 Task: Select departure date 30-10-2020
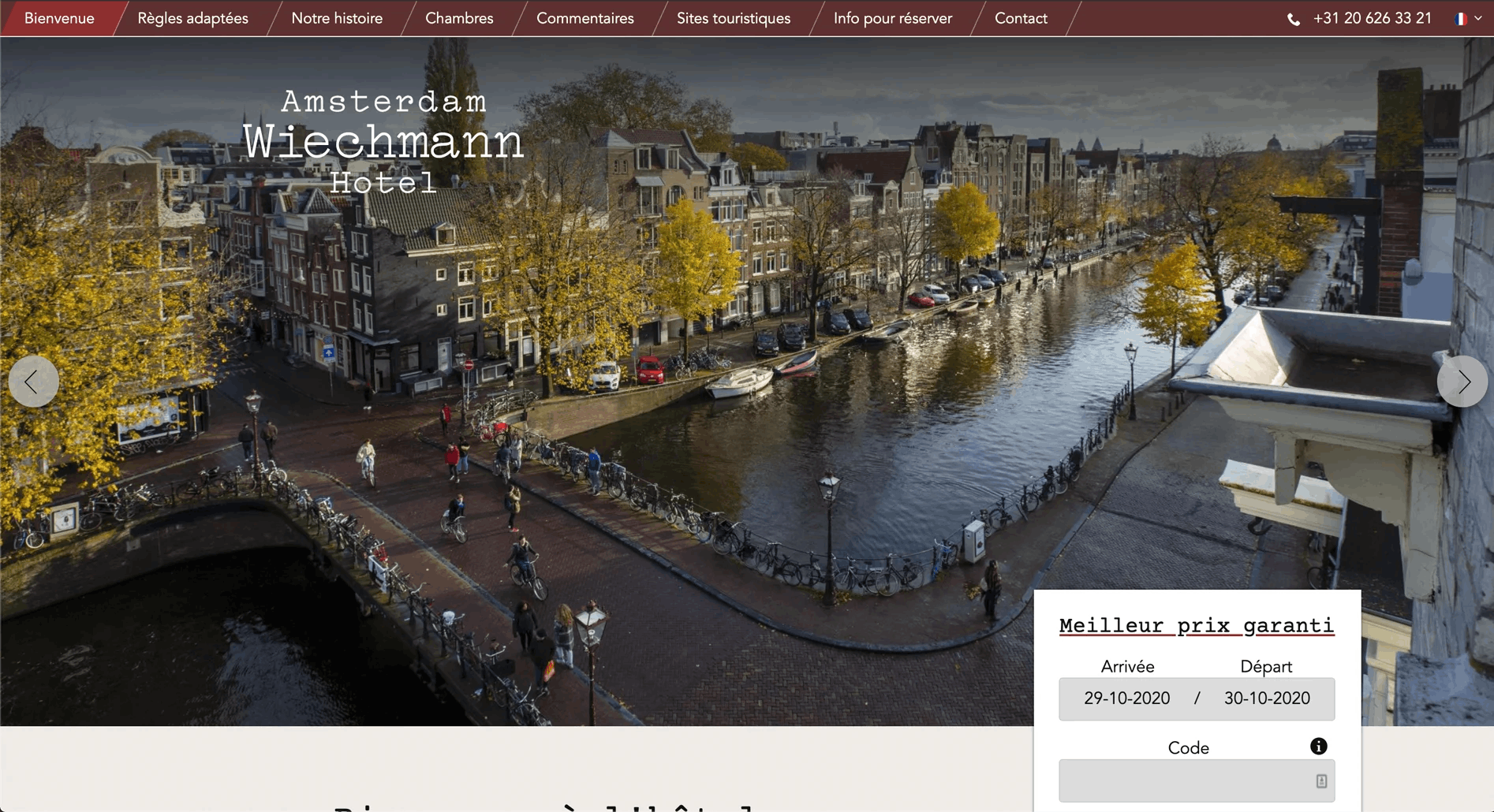[x=1267, y=698]
